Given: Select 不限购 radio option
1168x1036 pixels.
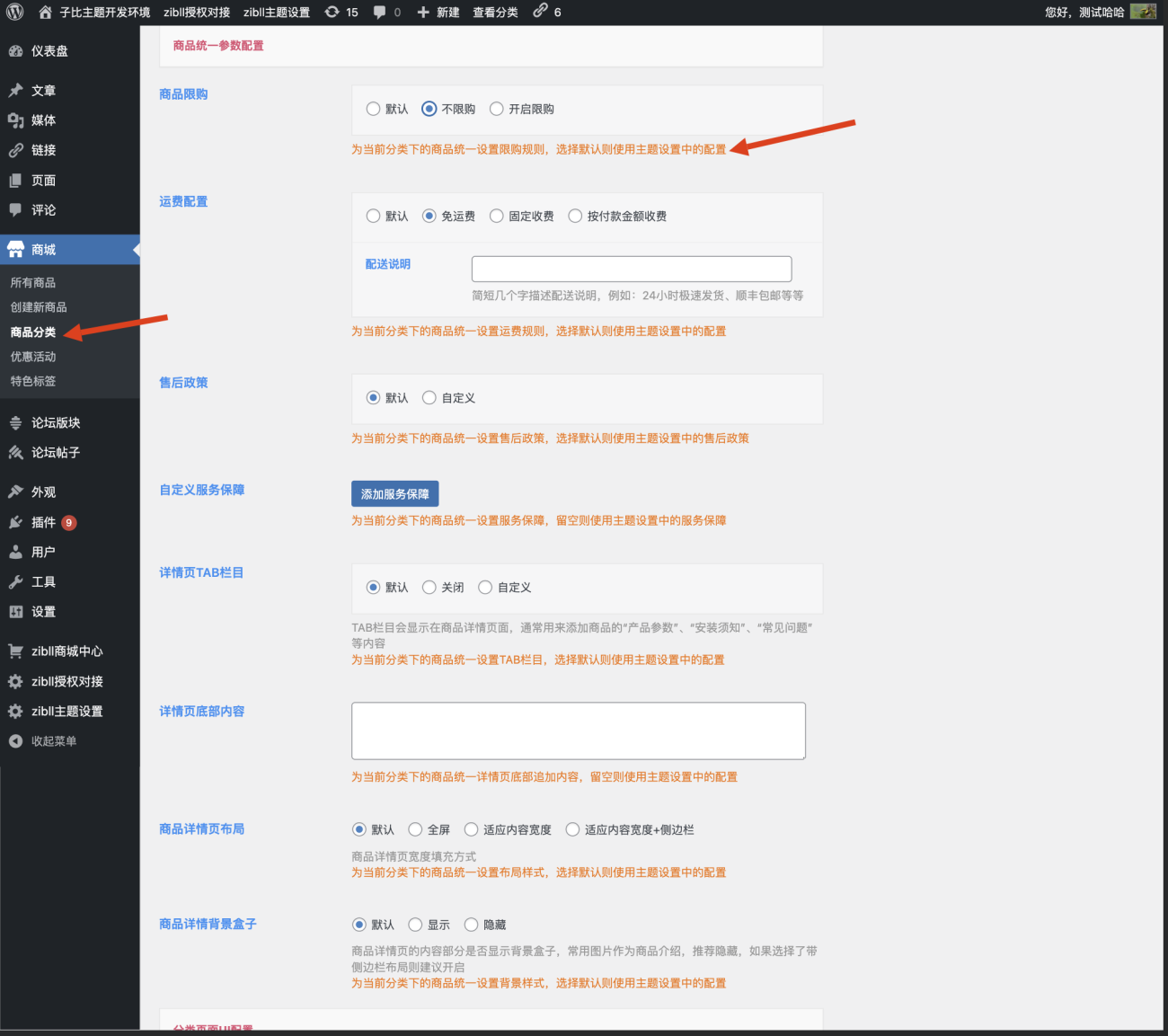Looking at the screenshot, I should 429,109.
